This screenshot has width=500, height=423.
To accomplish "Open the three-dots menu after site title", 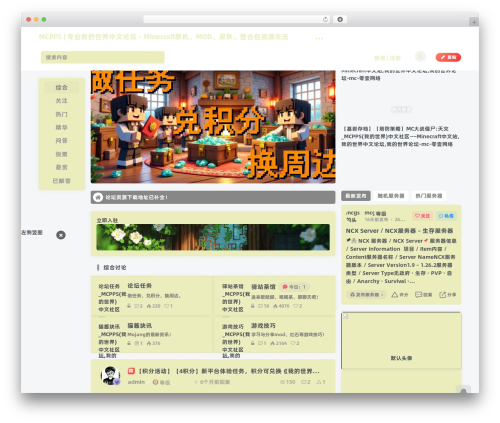I will coord(319,38).
